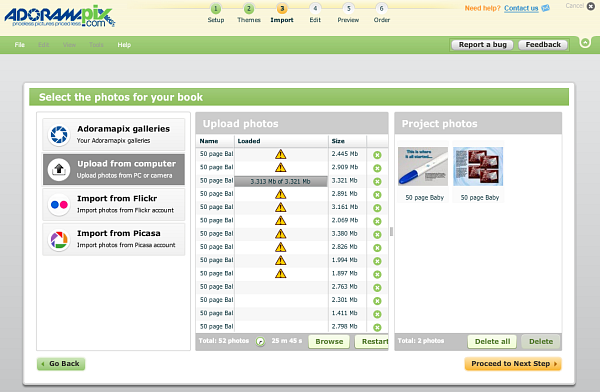Select the Picasa pinwheel icon

coord(59,240)
